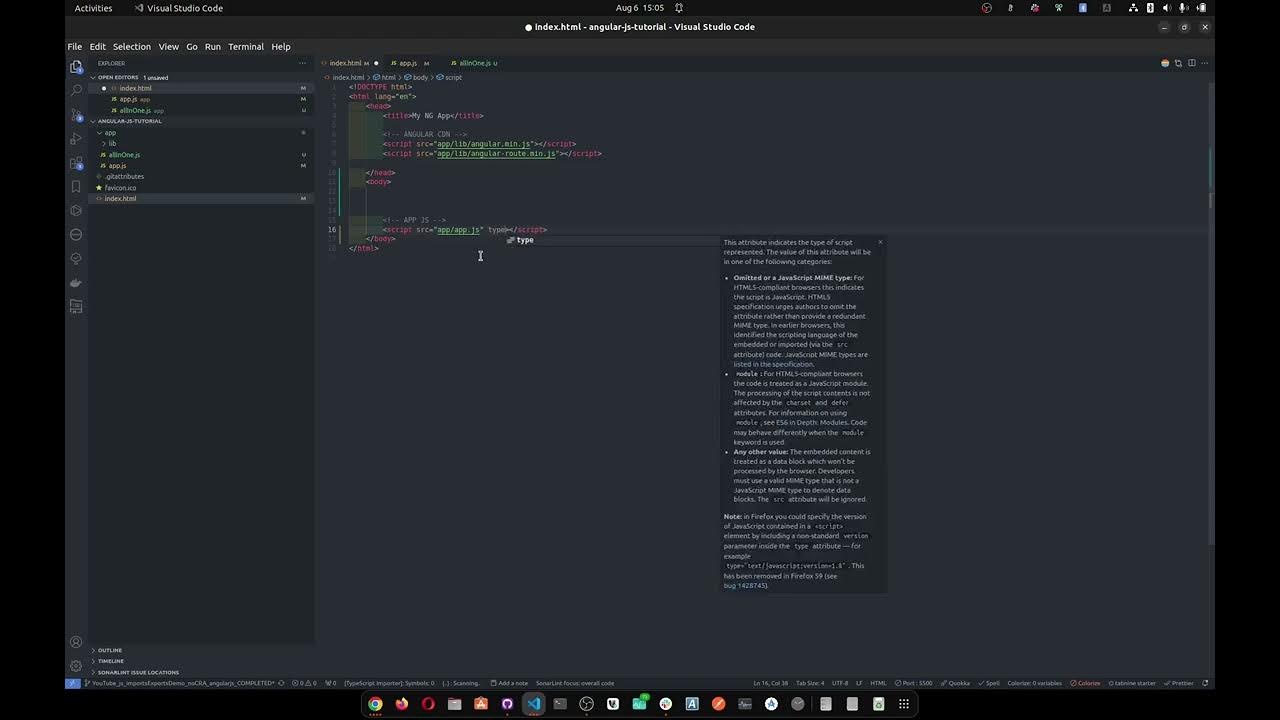Screen dimensions: 1280x720
Task: Change the UTF-8 encoding in status bar
Action: tap(840, 683)
